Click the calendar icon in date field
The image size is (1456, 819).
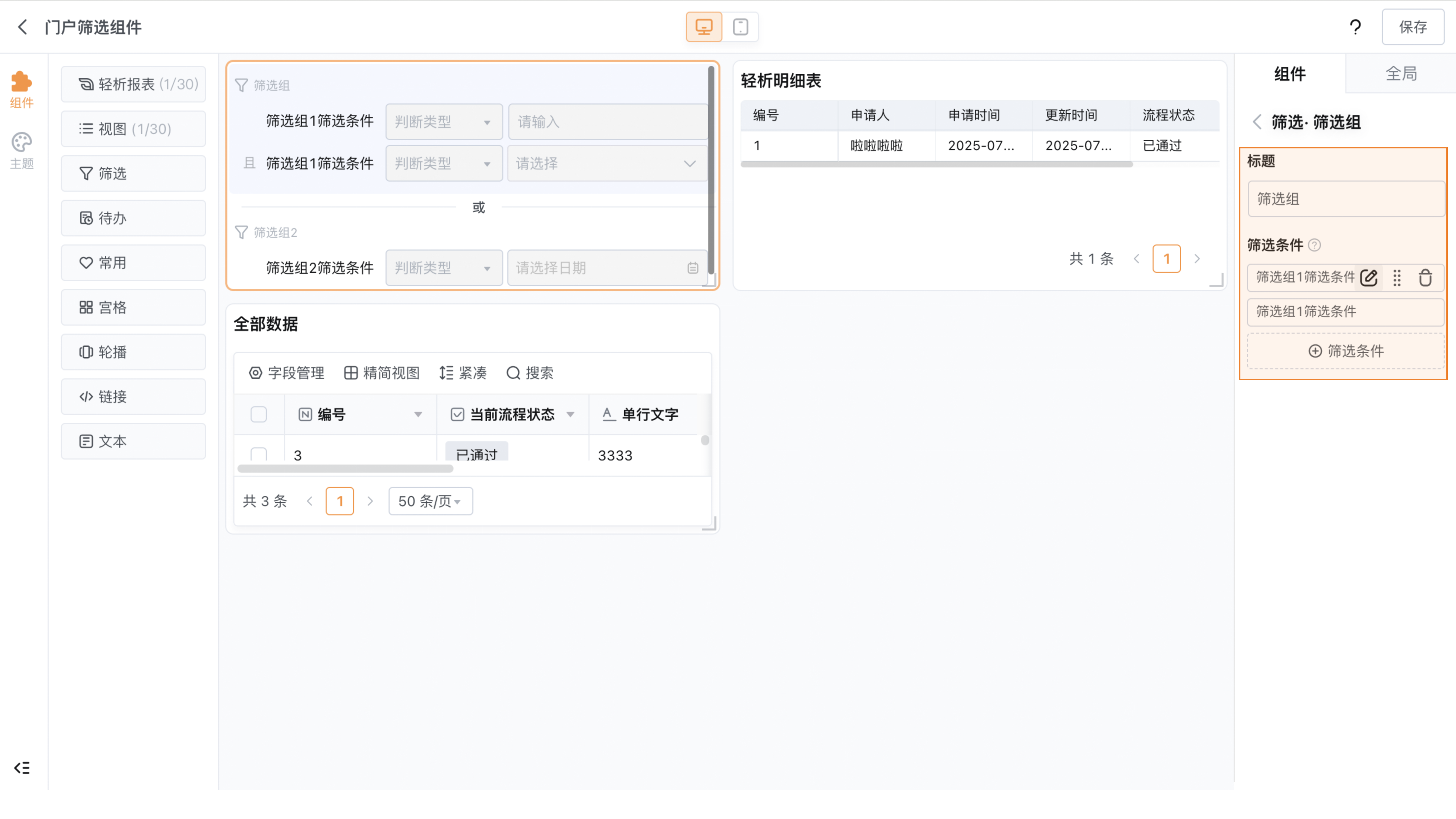693,268
